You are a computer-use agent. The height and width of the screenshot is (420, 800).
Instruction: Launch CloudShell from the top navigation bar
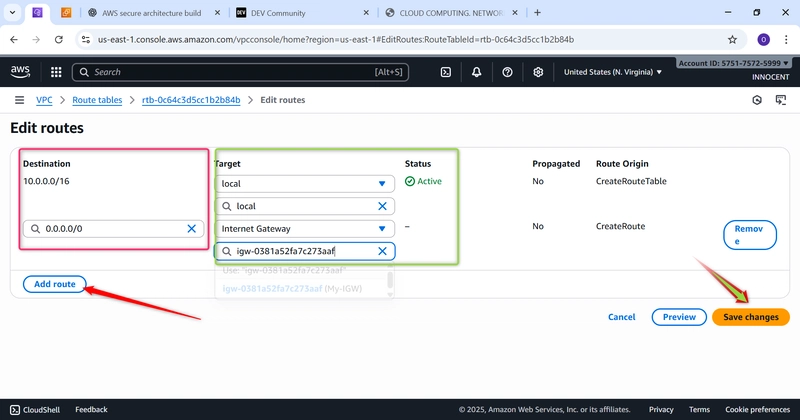coord(445,72)
